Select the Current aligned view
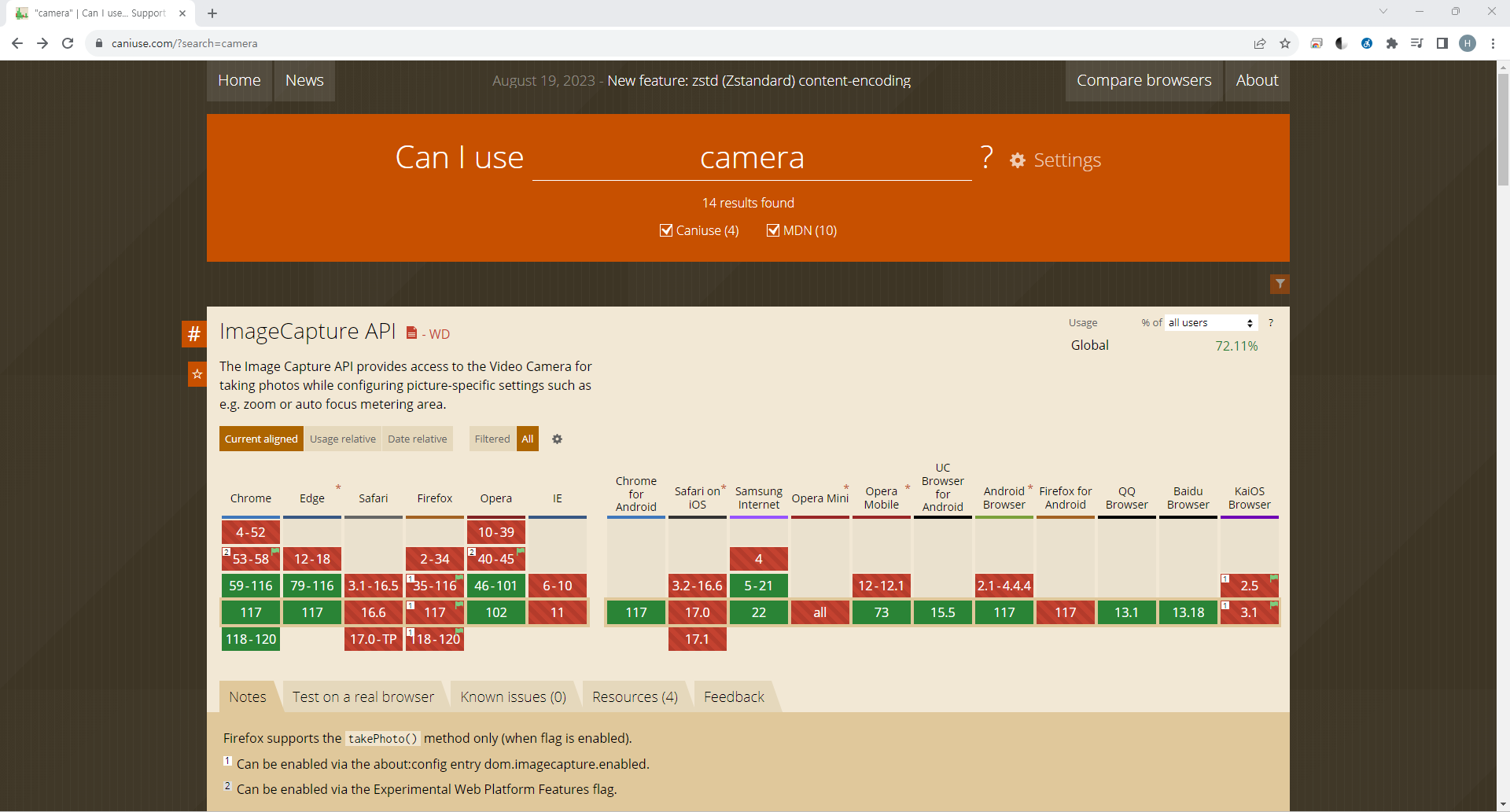The width and height of the screenshot is (1510, 812). [261, 439]
